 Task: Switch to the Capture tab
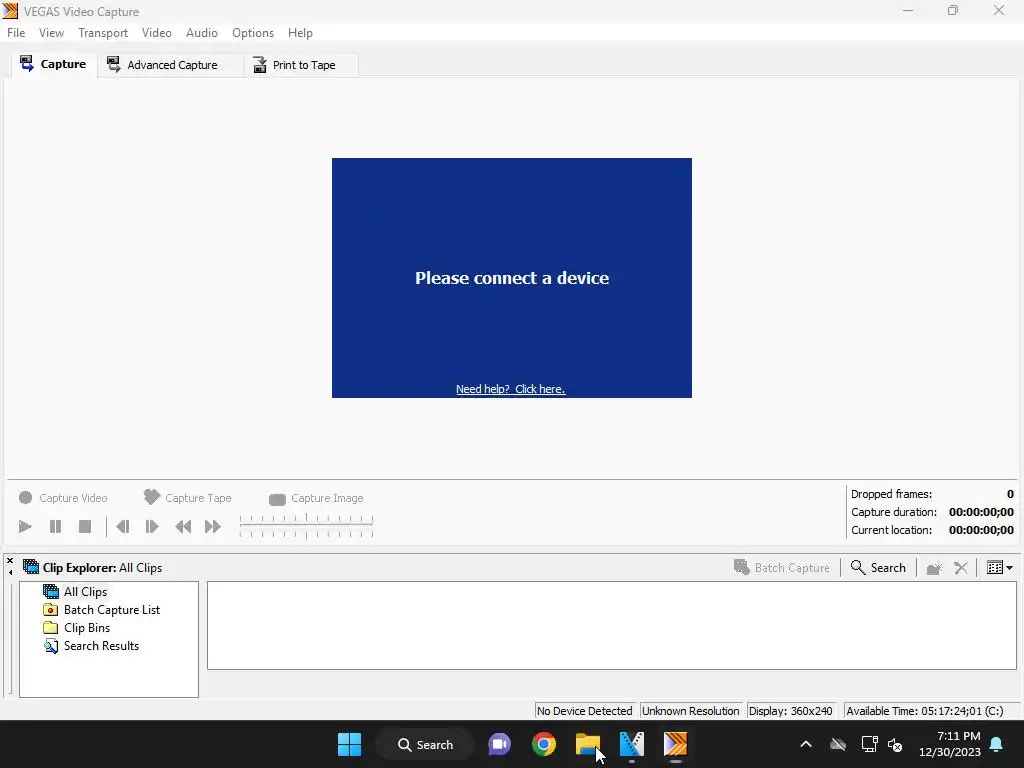coord(54,64)
